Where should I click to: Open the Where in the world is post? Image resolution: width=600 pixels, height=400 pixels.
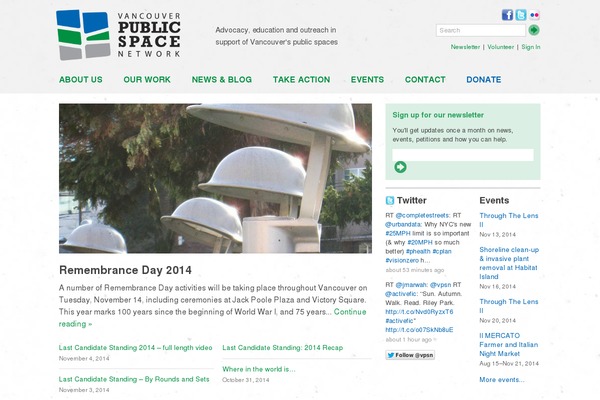259,369
